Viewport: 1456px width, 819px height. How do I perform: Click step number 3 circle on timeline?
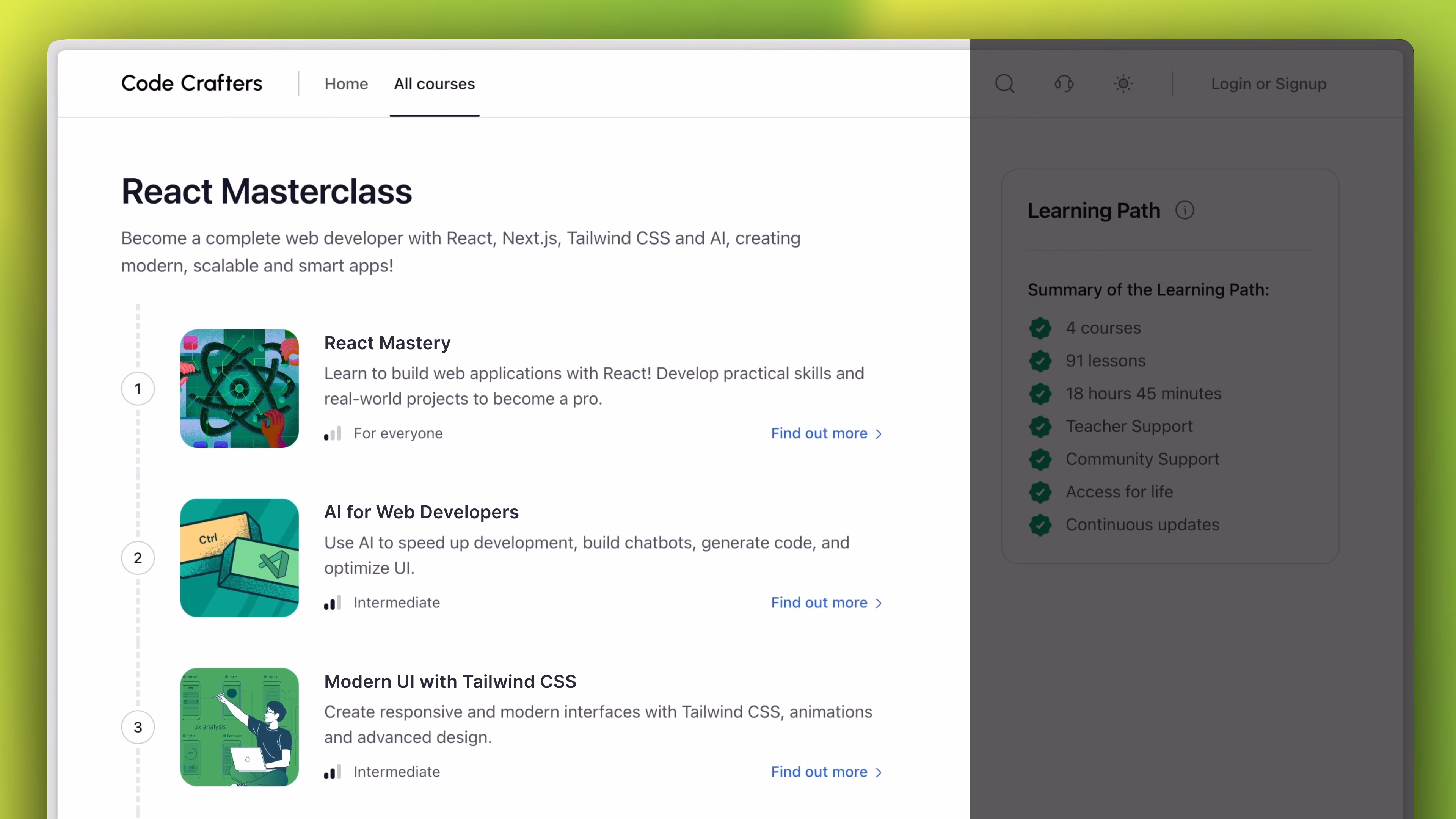pos(138,727)
